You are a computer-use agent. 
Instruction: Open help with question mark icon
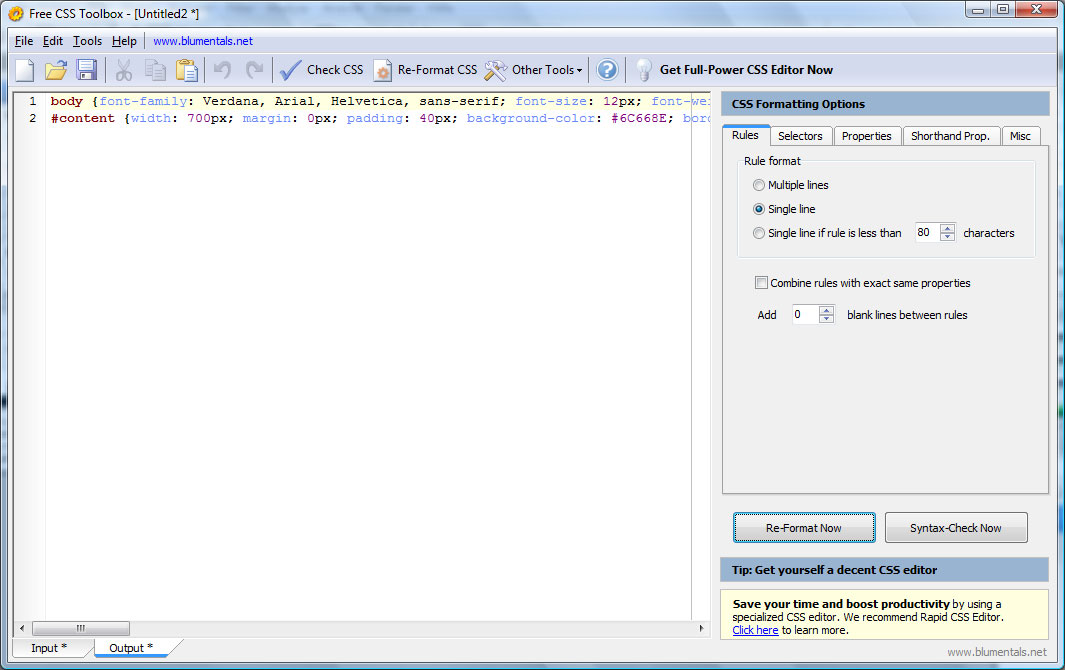(x=607, y=70)
